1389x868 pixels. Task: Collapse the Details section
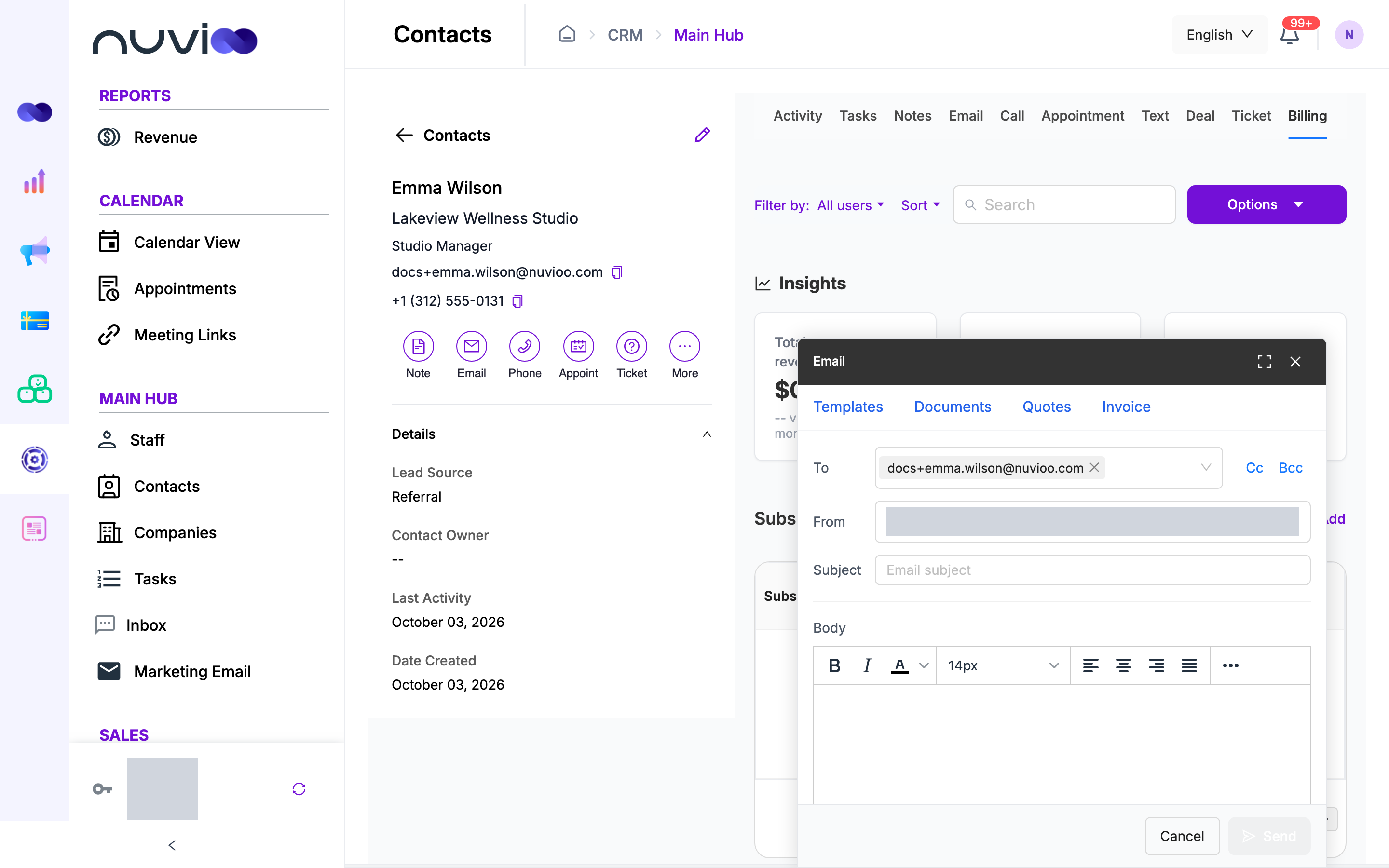(707, 434)
